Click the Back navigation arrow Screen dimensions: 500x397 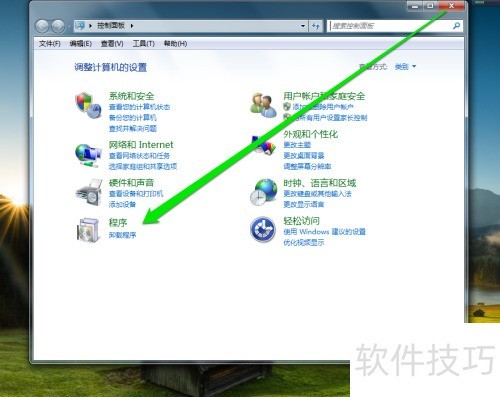tap(42, 26)
